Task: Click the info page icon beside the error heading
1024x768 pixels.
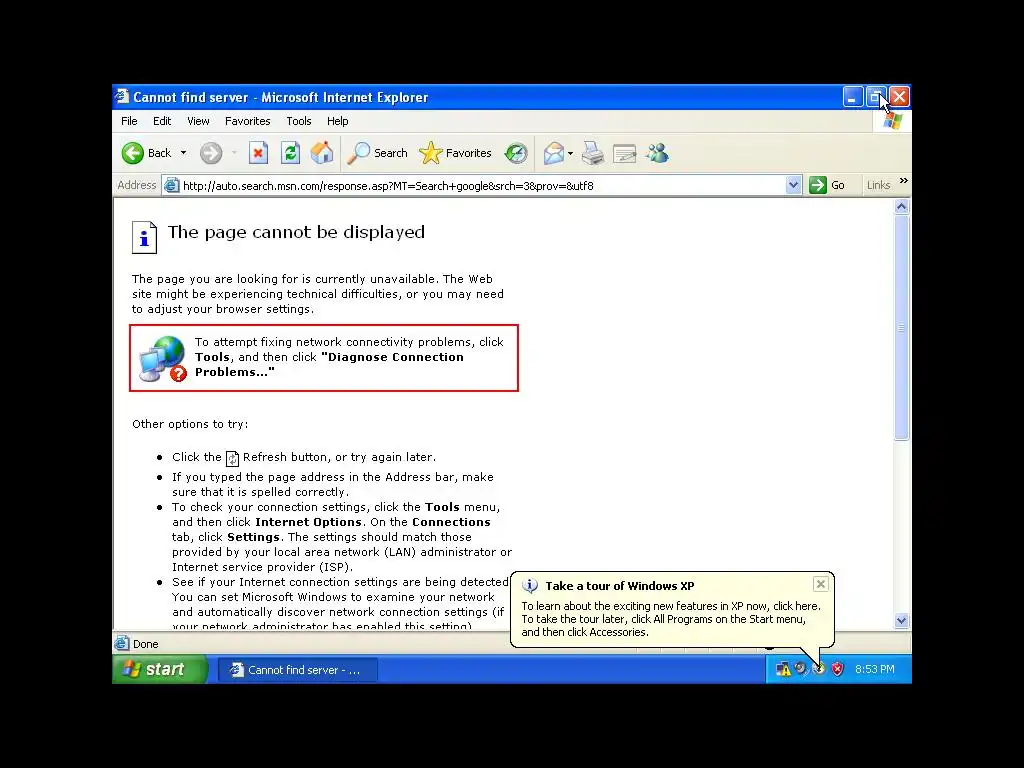Action: tap(144, 236)
